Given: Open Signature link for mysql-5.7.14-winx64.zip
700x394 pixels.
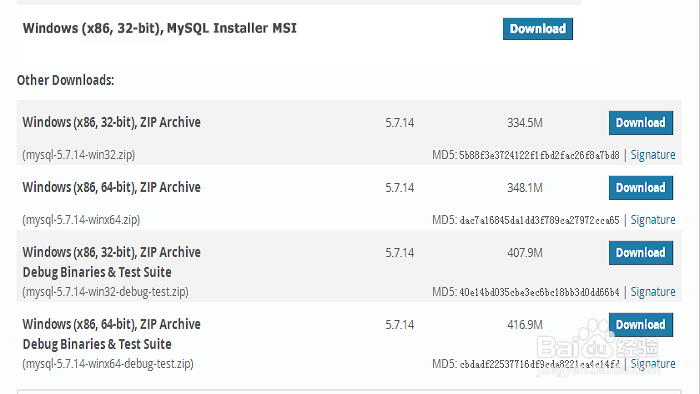Looking at the screenshot, I should [653, 220].
